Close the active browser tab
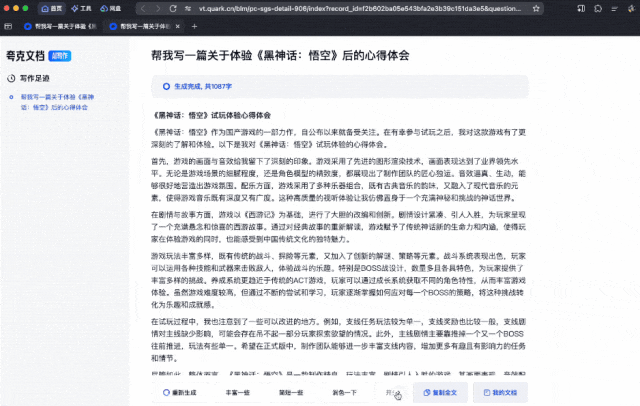The image size is (640, 406). (178, 27)
